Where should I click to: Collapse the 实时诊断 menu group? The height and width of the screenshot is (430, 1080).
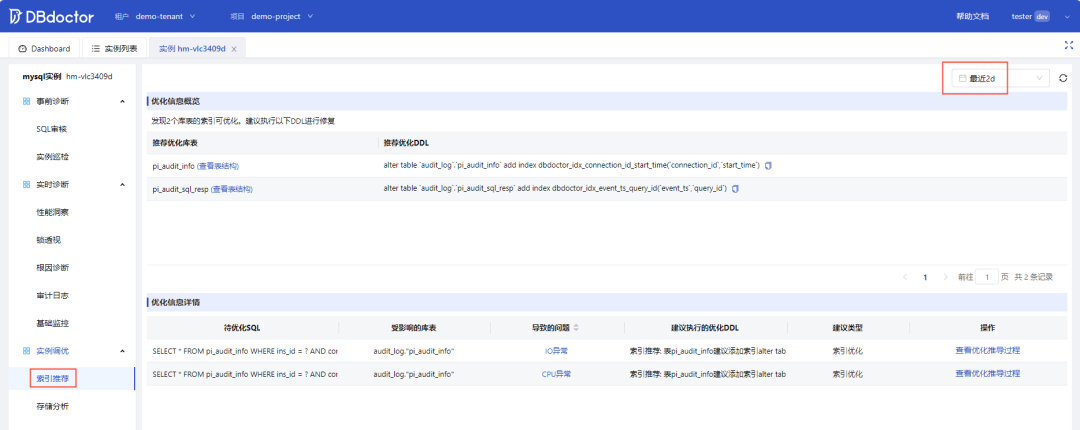pos(123,185)
